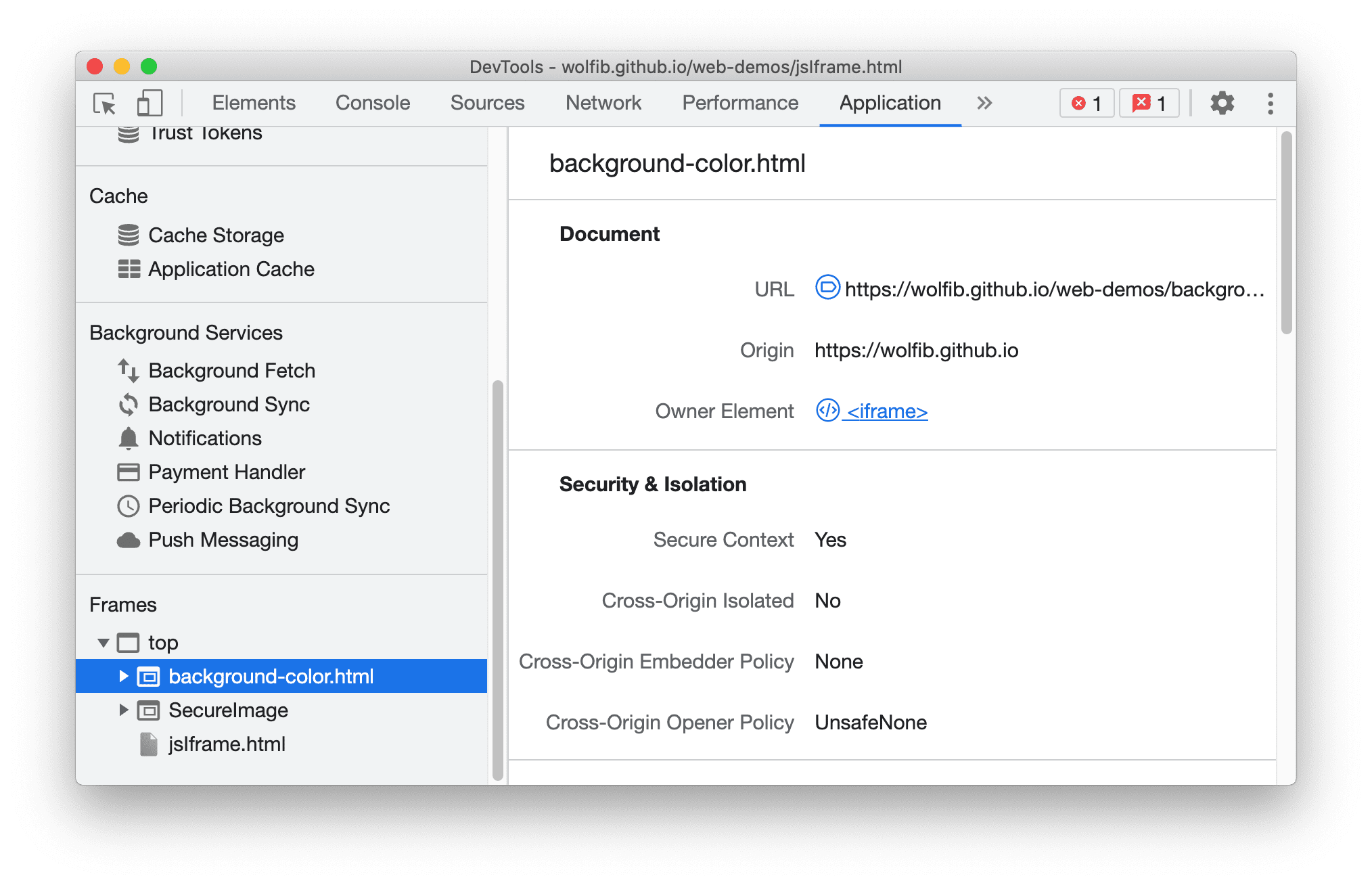Click the cursor/inspector tool icon

(105, 103)
